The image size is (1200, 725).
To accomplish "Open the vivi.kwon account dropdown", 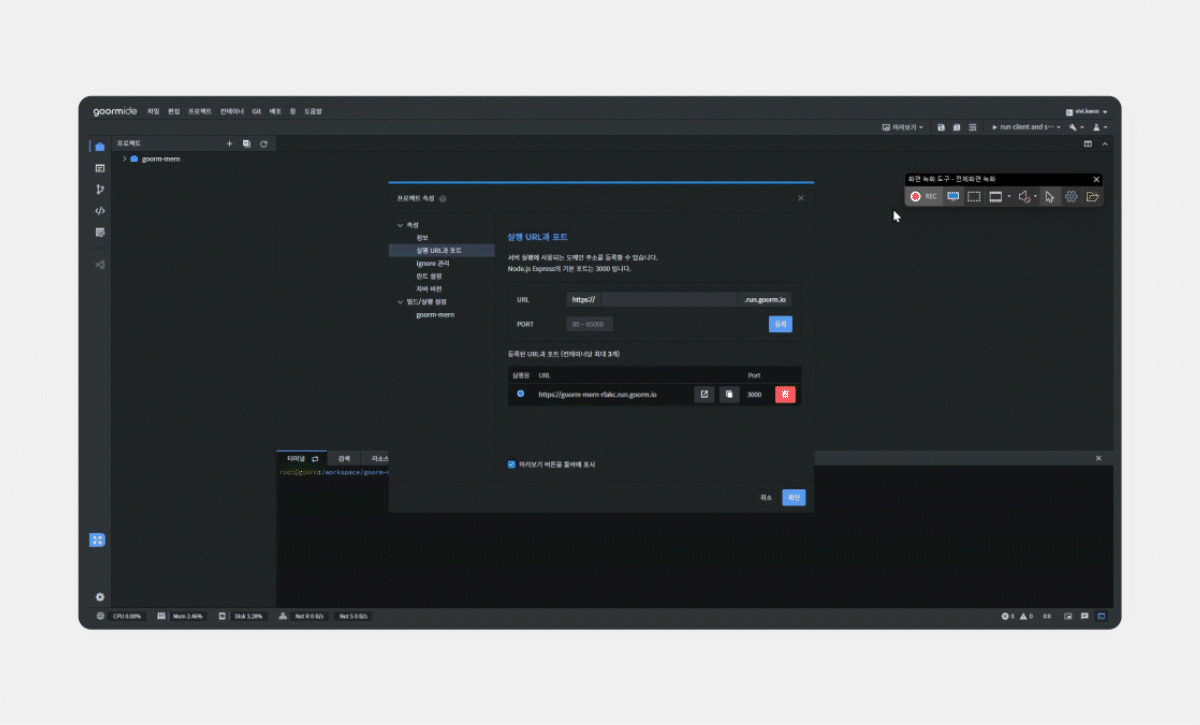I will coord(1087,111).
